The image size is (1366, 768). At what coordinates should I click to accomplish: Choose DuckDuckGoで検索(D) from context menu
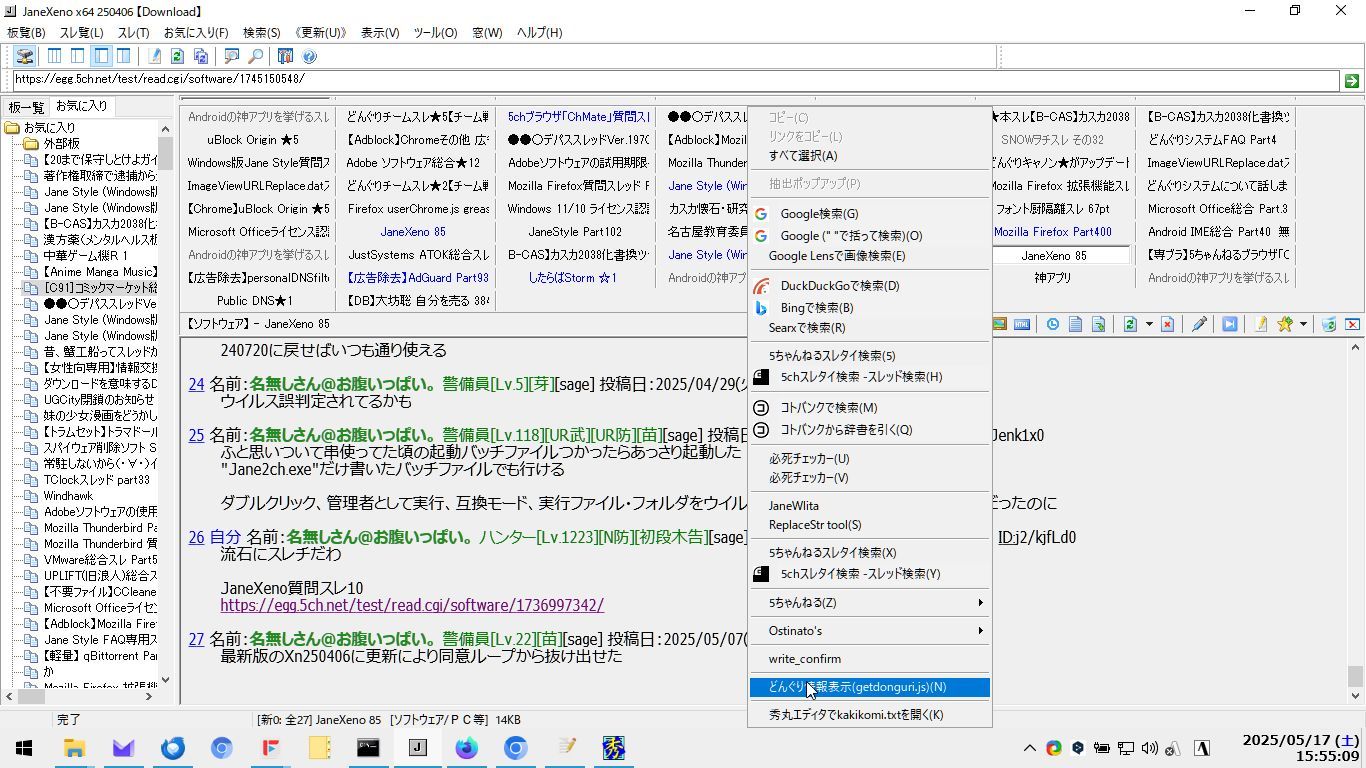870,286
